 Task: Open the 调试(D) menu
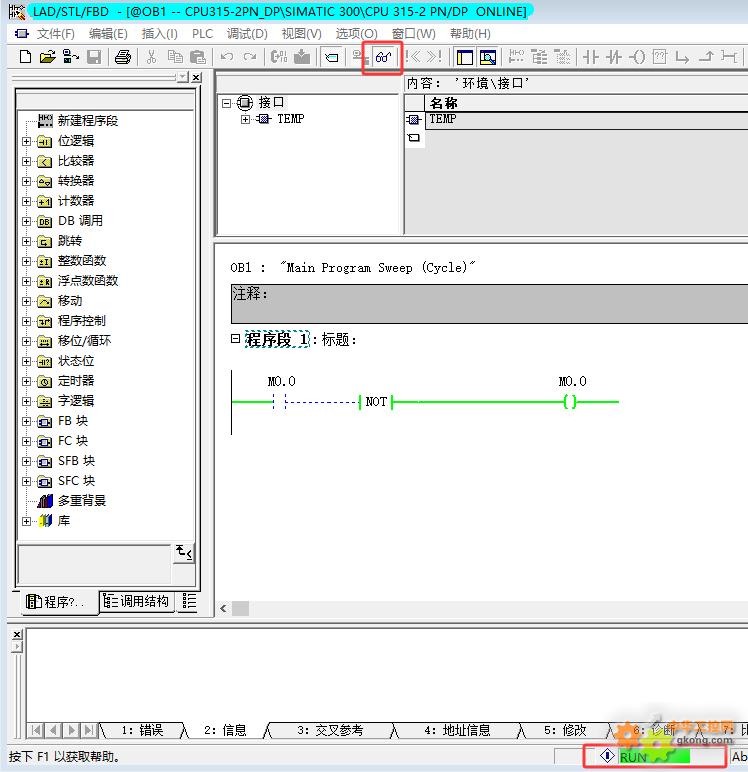[247, 34]
